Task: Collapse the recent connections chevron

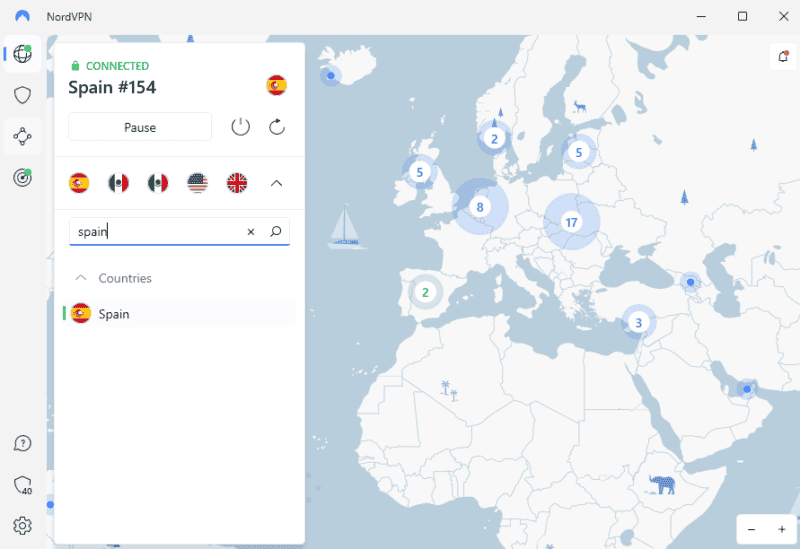Action: (x=276, y=183)
